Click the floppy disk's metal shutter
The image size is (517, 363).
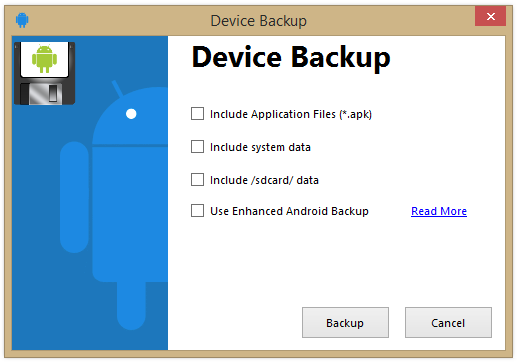46,94
